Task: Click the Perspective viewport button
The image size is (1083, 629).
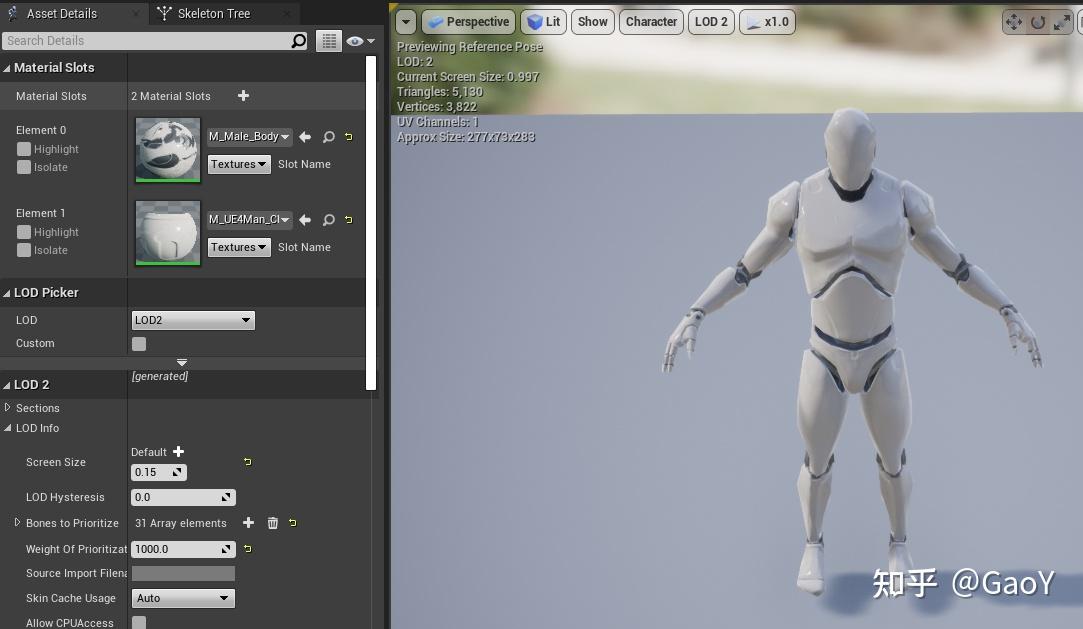Action: 468,21
